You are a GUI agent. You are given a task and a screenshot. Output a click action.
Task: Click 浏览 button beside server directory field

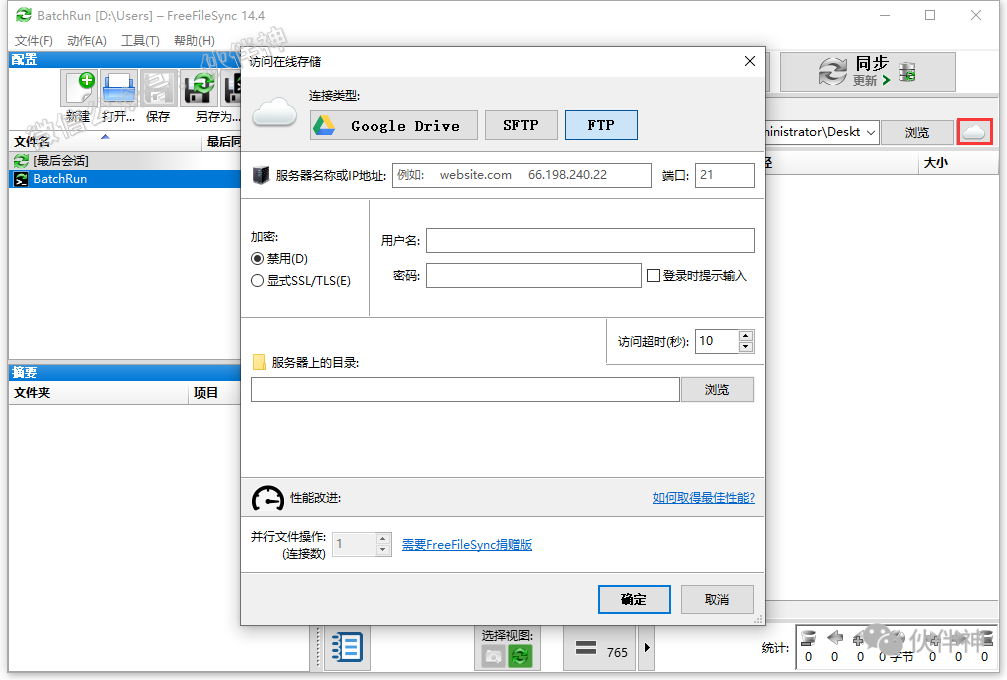(717, 390)
